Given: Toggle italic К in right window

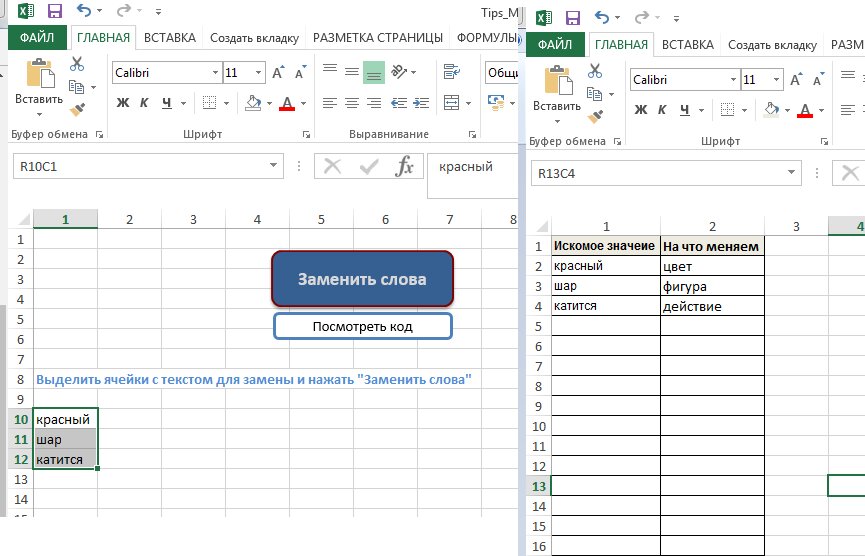Looking at the screenshot, I should coord(662,110).
